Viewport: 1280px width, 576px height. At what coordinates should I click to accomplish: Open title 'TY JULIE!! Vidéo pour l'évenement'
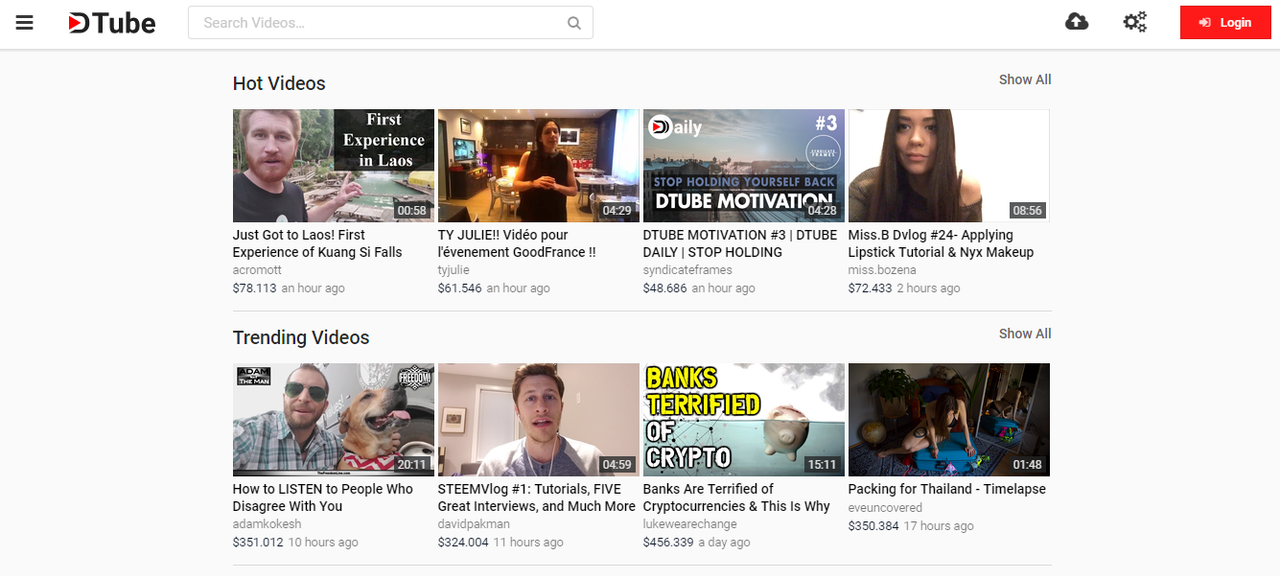(x=517, y=244)
